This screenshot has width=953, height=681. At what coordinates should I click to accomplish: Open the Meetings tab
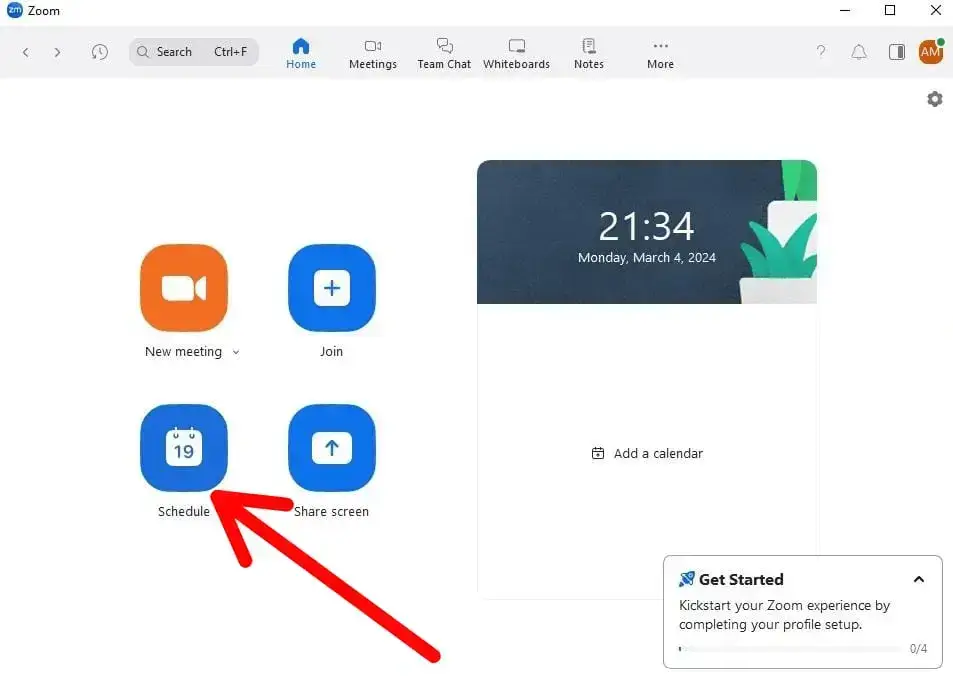373,55
